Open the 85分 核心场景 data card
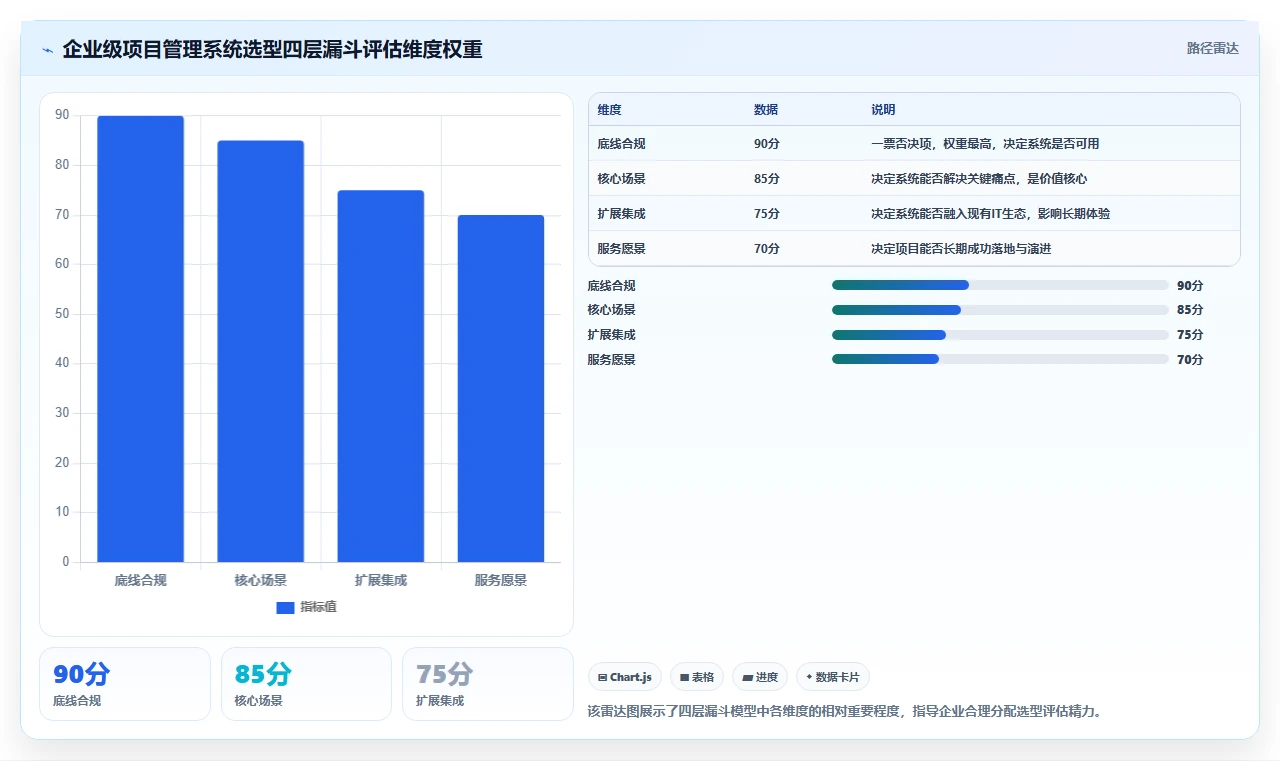 click(306, 684)
